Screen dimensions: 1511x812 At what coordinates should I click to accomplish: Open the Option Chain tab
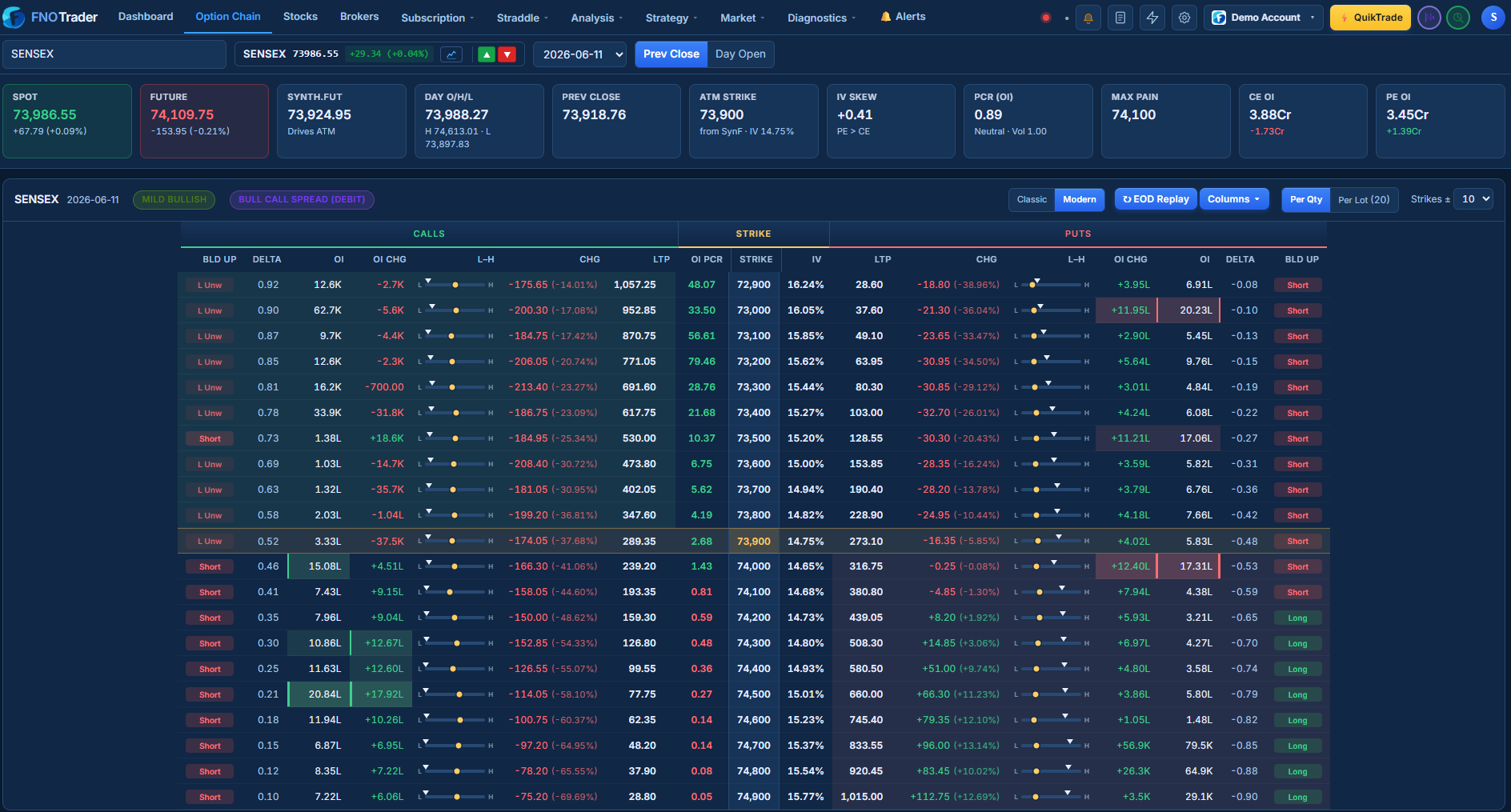pos(228,17)
